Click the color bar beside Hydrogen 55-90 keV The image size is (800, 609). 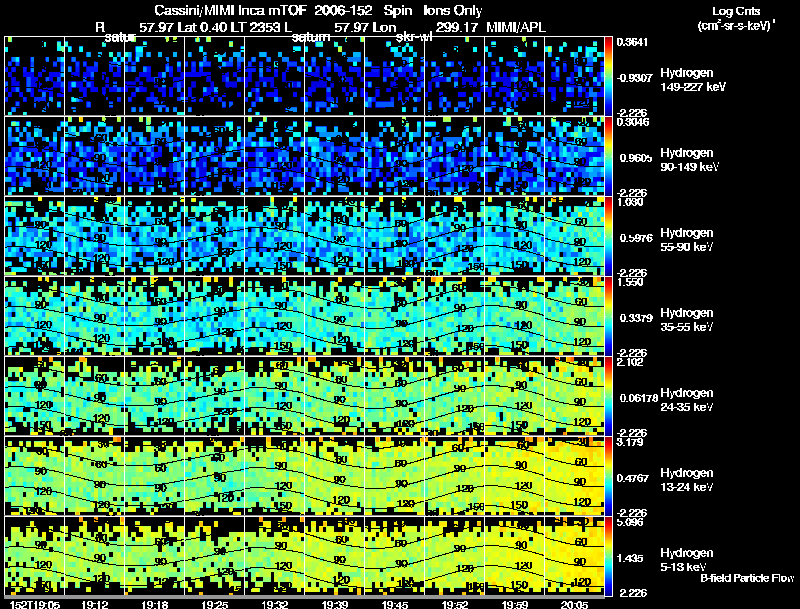[x=608, y=236]
